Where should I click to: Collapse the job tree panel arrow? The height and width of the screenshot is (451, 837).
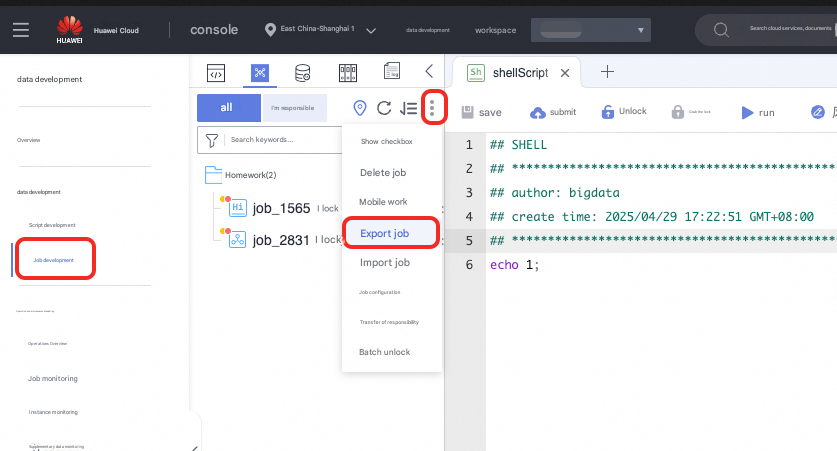coord(429,71)
